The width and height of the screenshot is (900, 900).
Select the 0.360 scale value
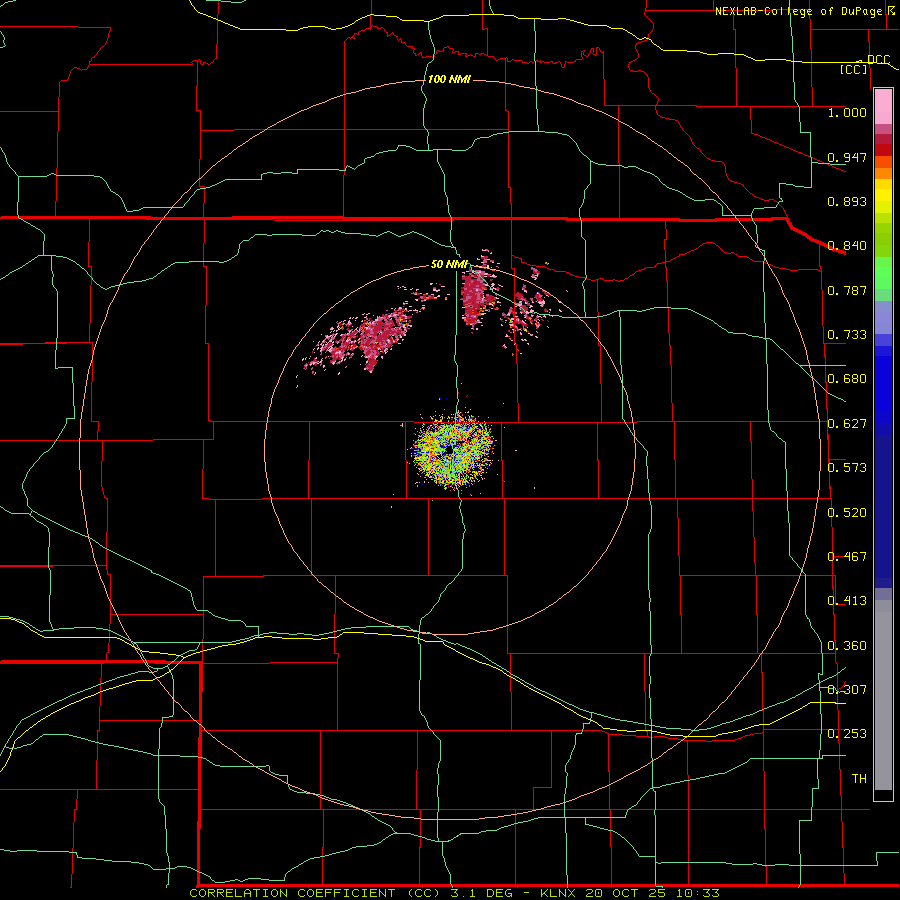click(847, 646)
